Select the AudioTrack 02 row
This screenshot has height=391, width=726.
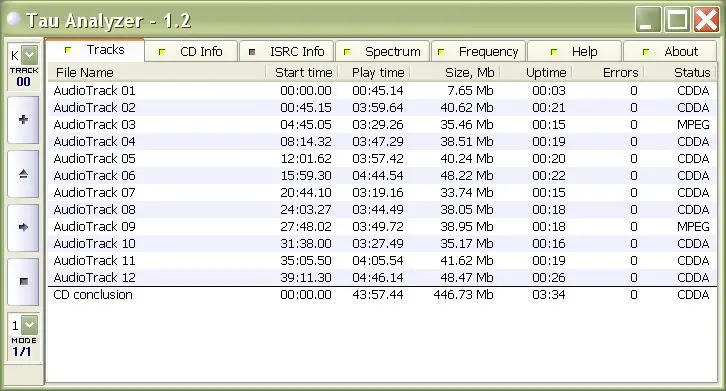point(382,107)
